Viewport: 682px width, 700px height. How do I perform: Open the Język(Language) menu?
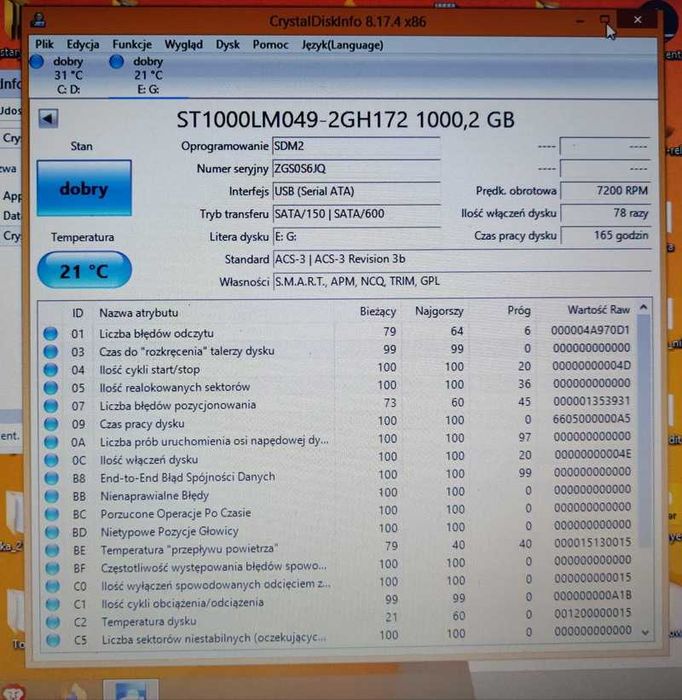coord(342,45)
